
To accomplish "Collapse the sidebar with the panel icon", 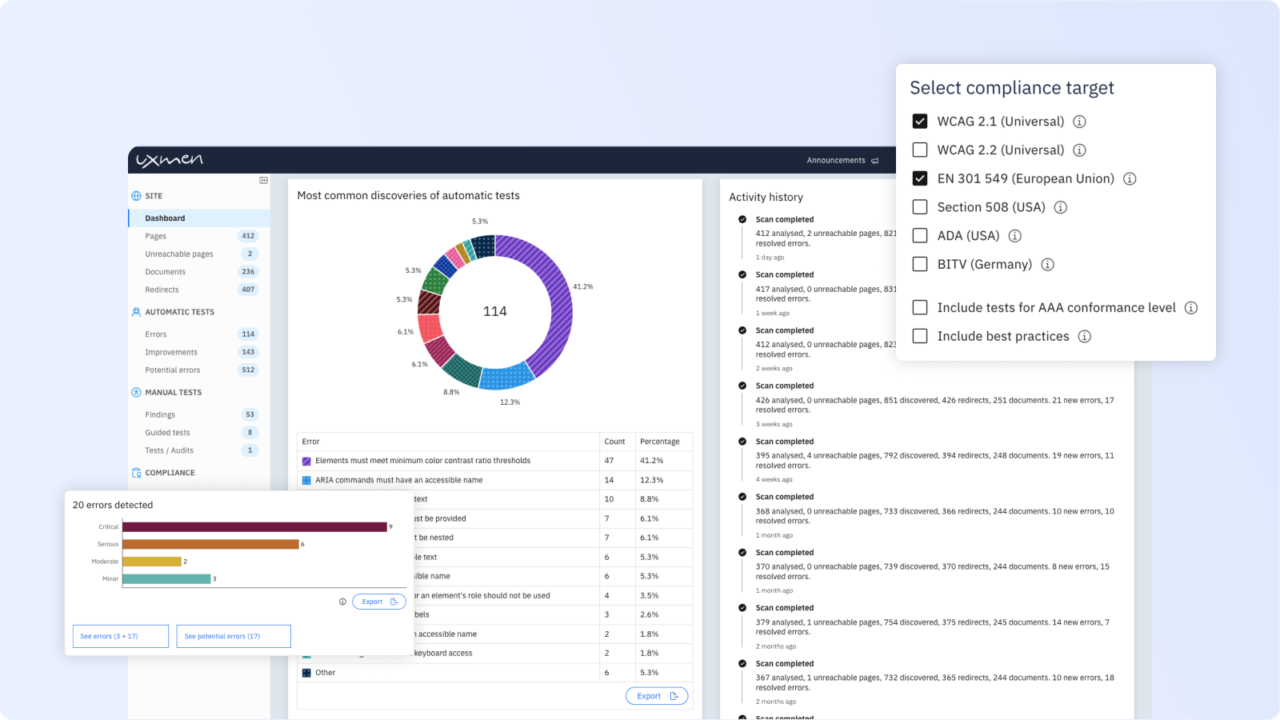I will [x=263, y=179].
